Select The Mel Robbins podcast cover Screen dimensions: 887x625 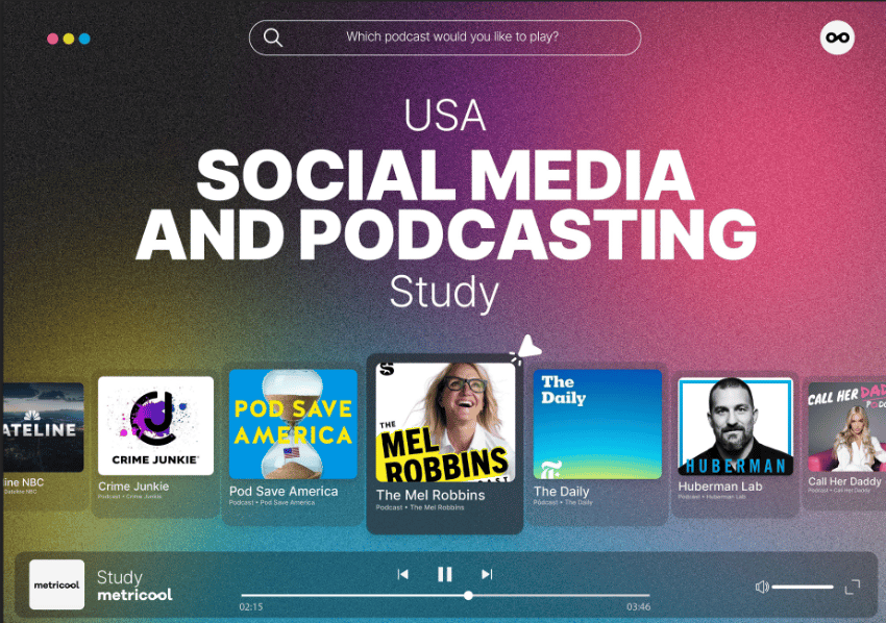click(445, 423)
